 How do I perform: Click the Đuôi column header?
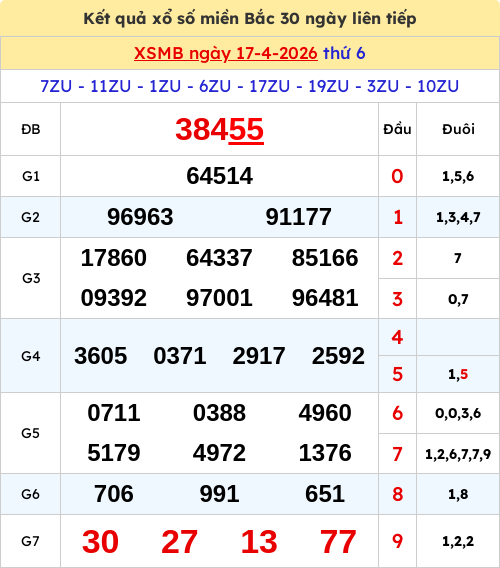click(x=458, y=129)
